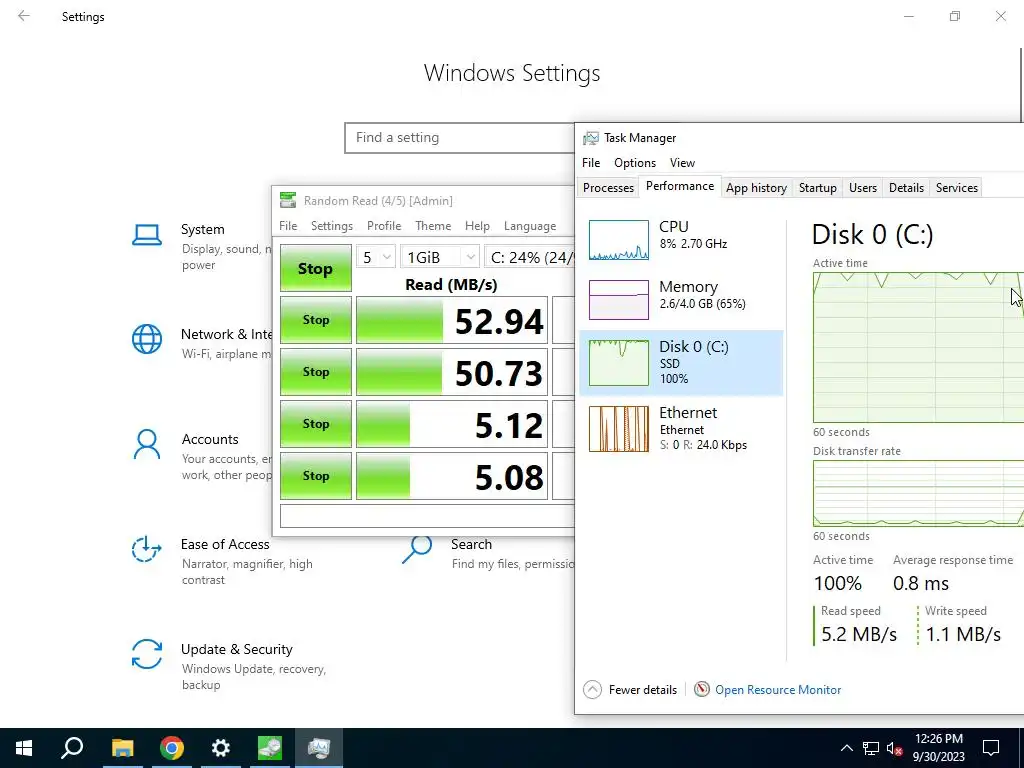Open File menu in Task Manager
This screenshot has width=1024, height=768.
(591, 163)
